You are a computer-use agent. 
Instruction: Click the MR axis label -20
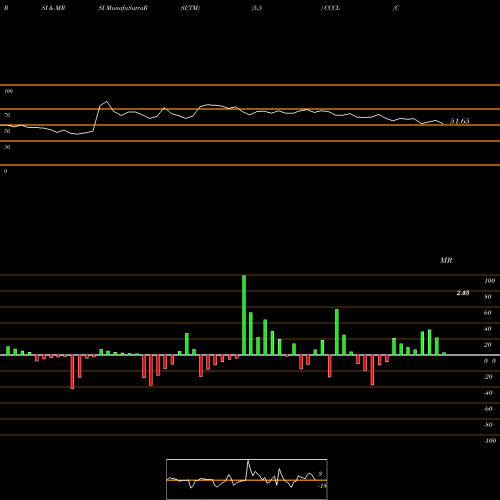click(x=488, y=377)
